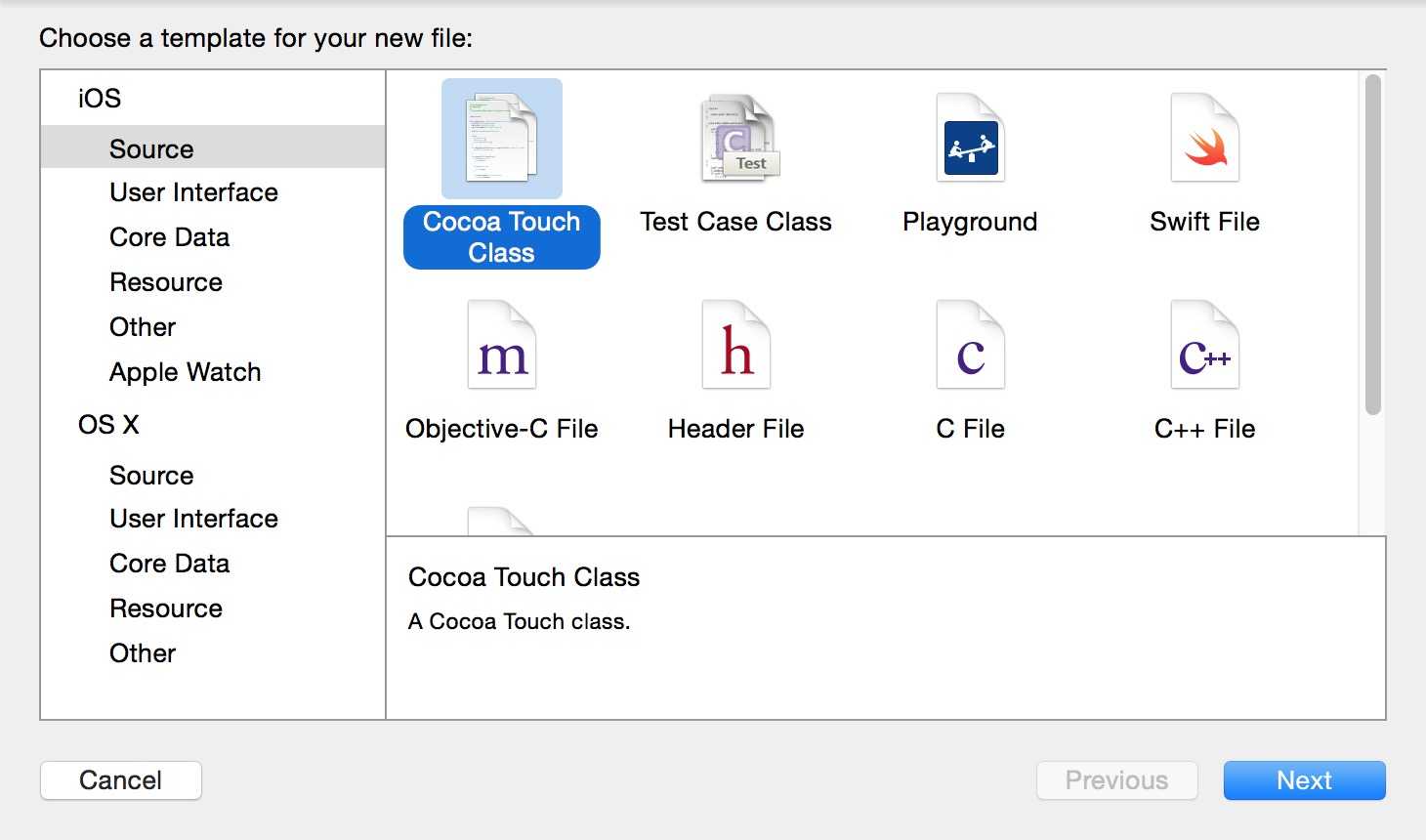Click the template grid vertical scrollbar

(x=1372, y=244)
